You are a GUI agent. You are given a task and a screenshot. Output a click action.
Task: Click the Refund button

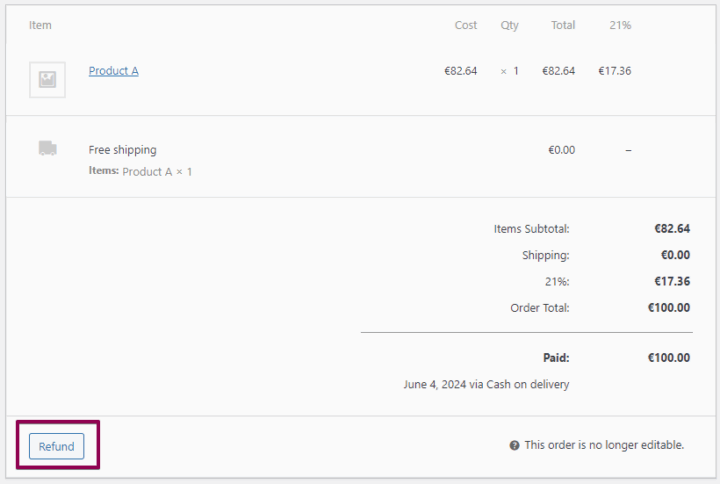(x=56, y=446)
